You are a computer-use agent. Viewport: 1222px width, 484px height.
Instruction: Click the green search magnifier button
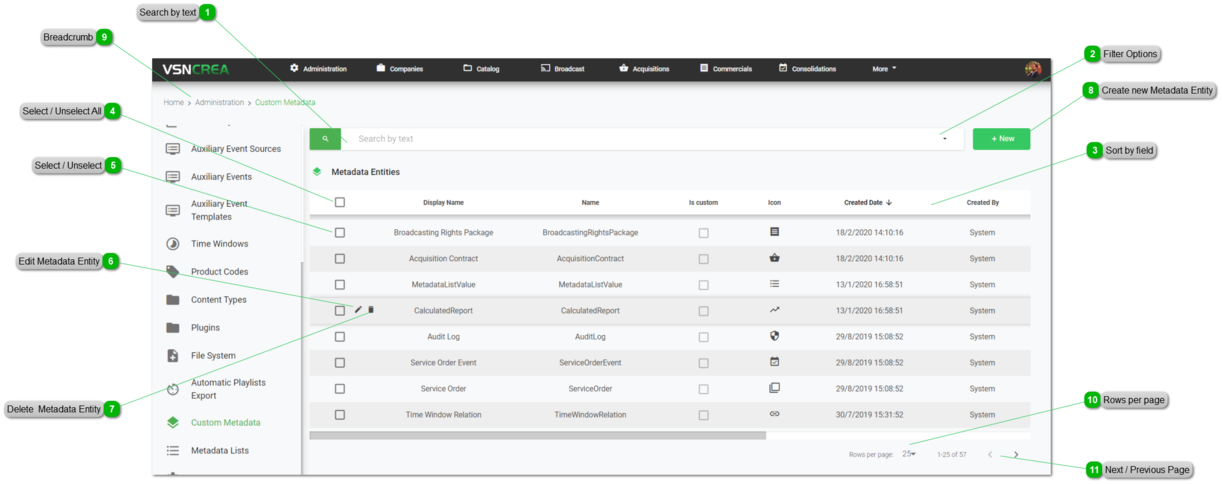325,139
